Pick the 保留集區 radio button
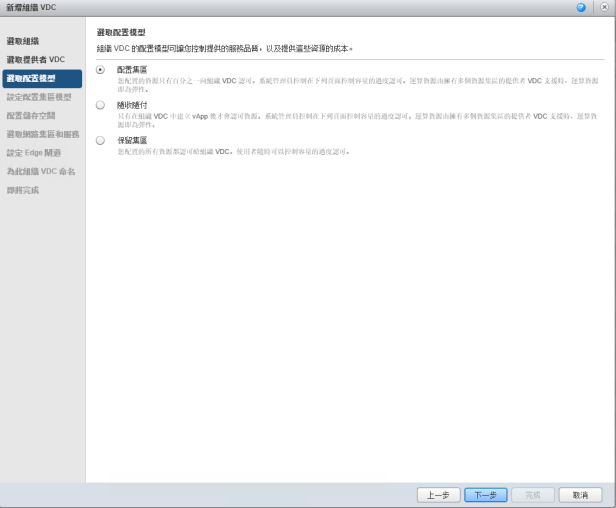 pyautogui.click(x=100, y=141)
